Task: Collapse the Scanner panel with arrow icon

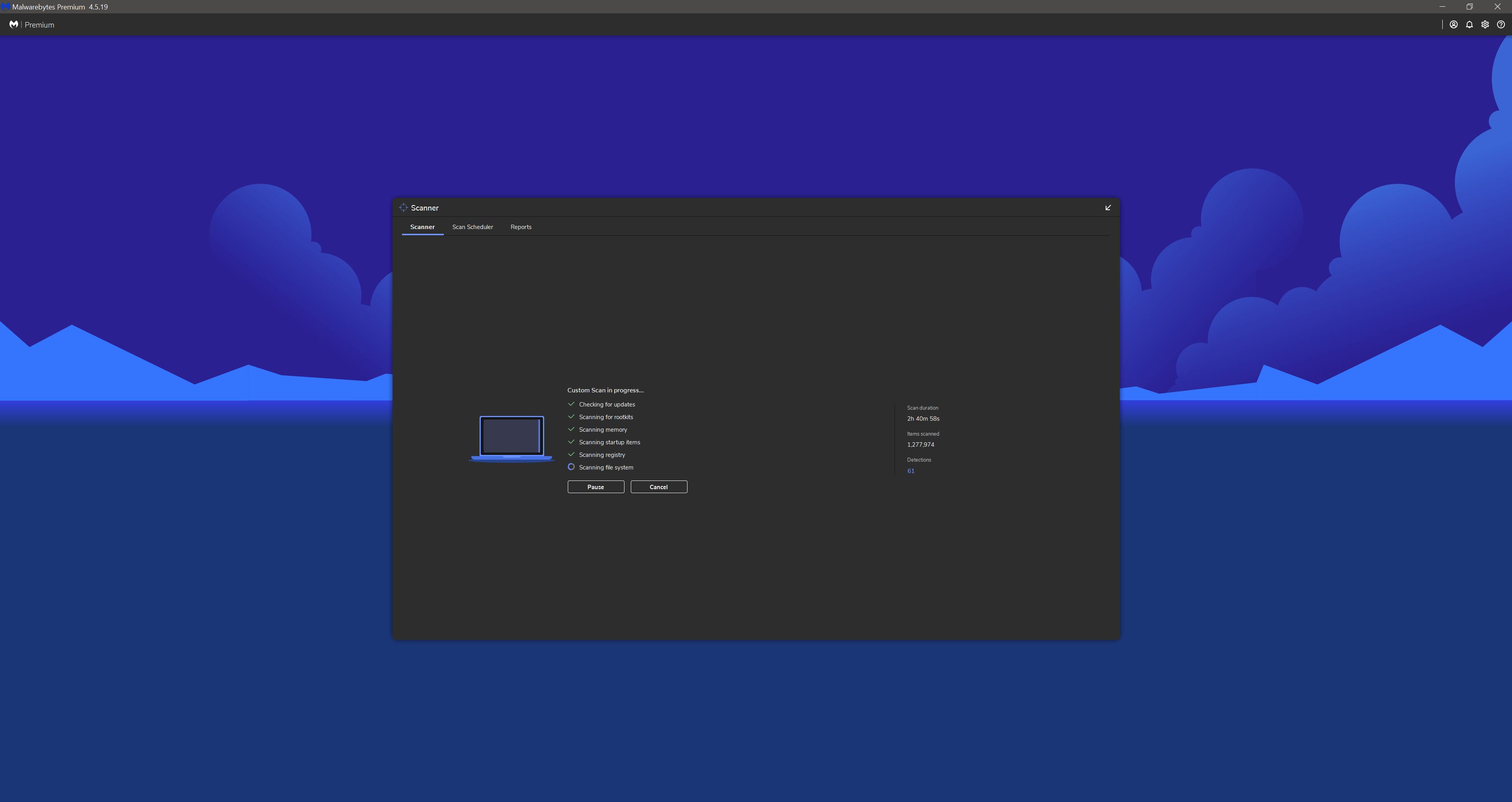Action: (1108, 208)
